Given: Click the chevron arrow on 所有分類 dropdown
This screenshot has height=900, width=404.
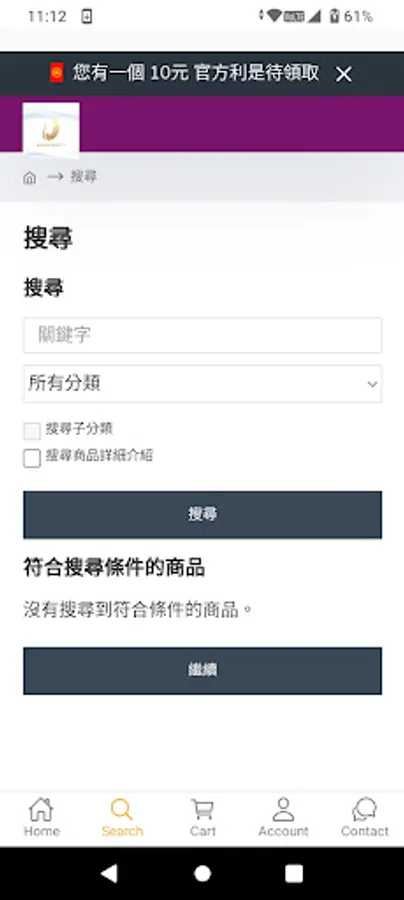Looking at the screenshot, I should [x=372, y=384].
